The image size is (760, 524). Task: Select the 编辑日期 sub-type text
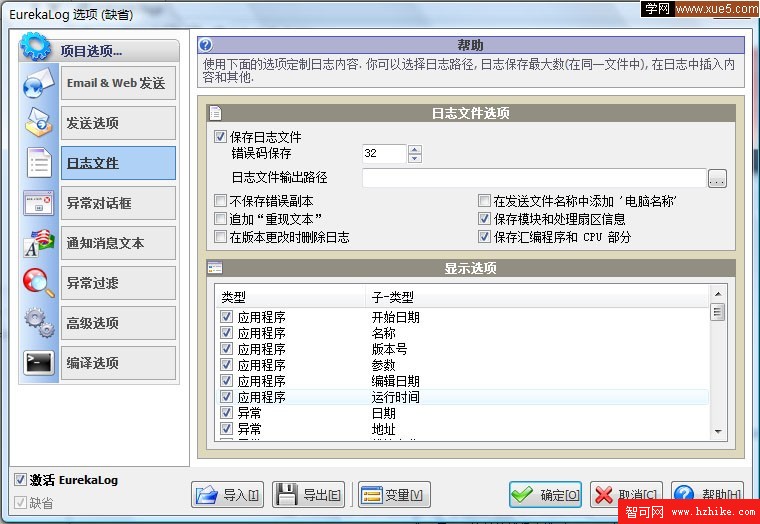(396, 381)
